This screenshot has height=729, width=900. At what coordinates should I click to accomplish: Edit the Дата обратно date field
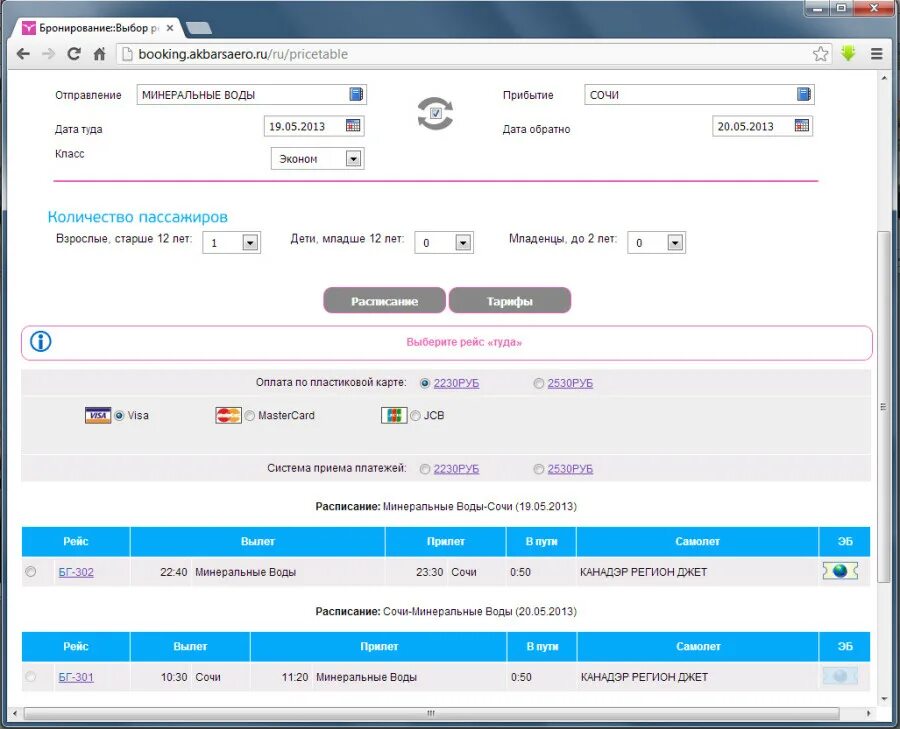(762, 126)
